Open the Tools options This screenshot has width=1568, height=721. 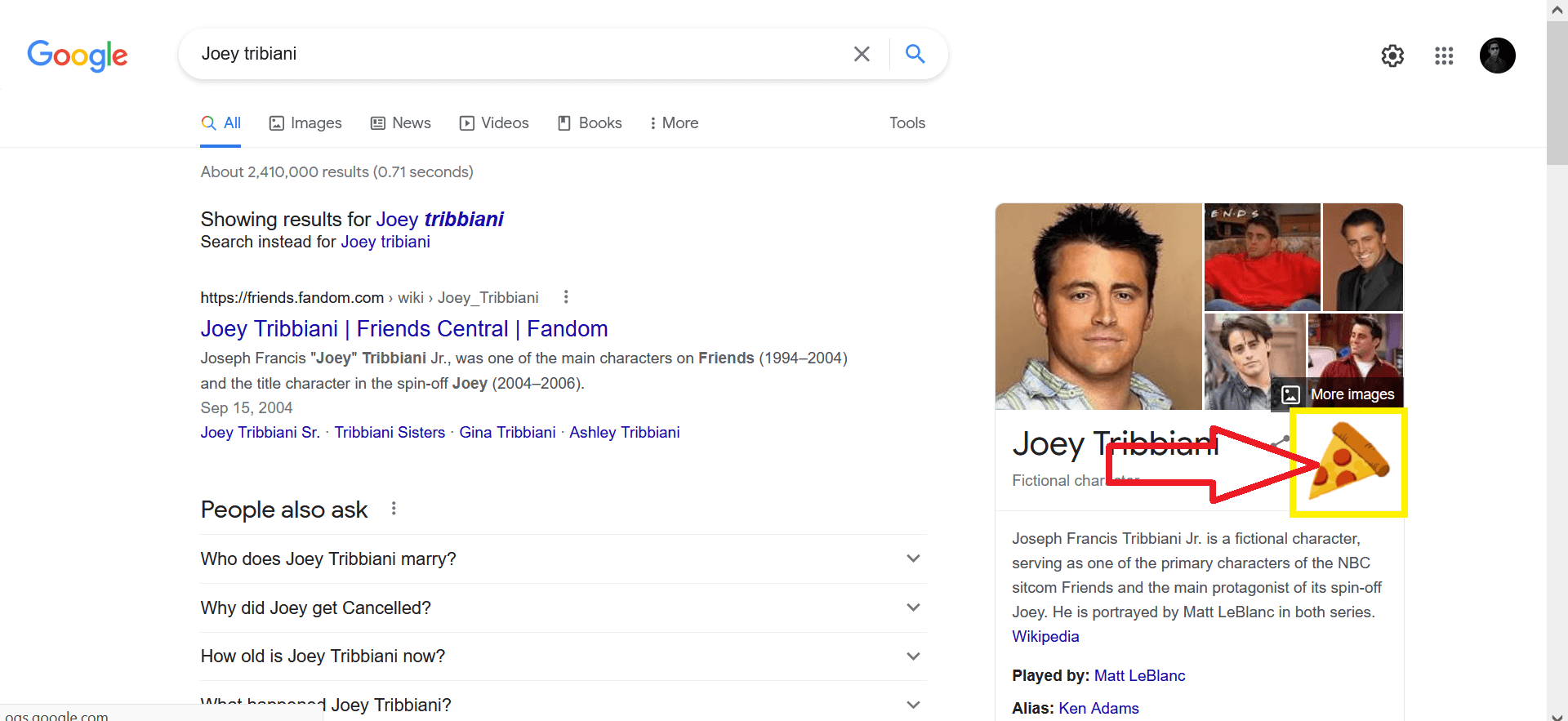[907, 123]
